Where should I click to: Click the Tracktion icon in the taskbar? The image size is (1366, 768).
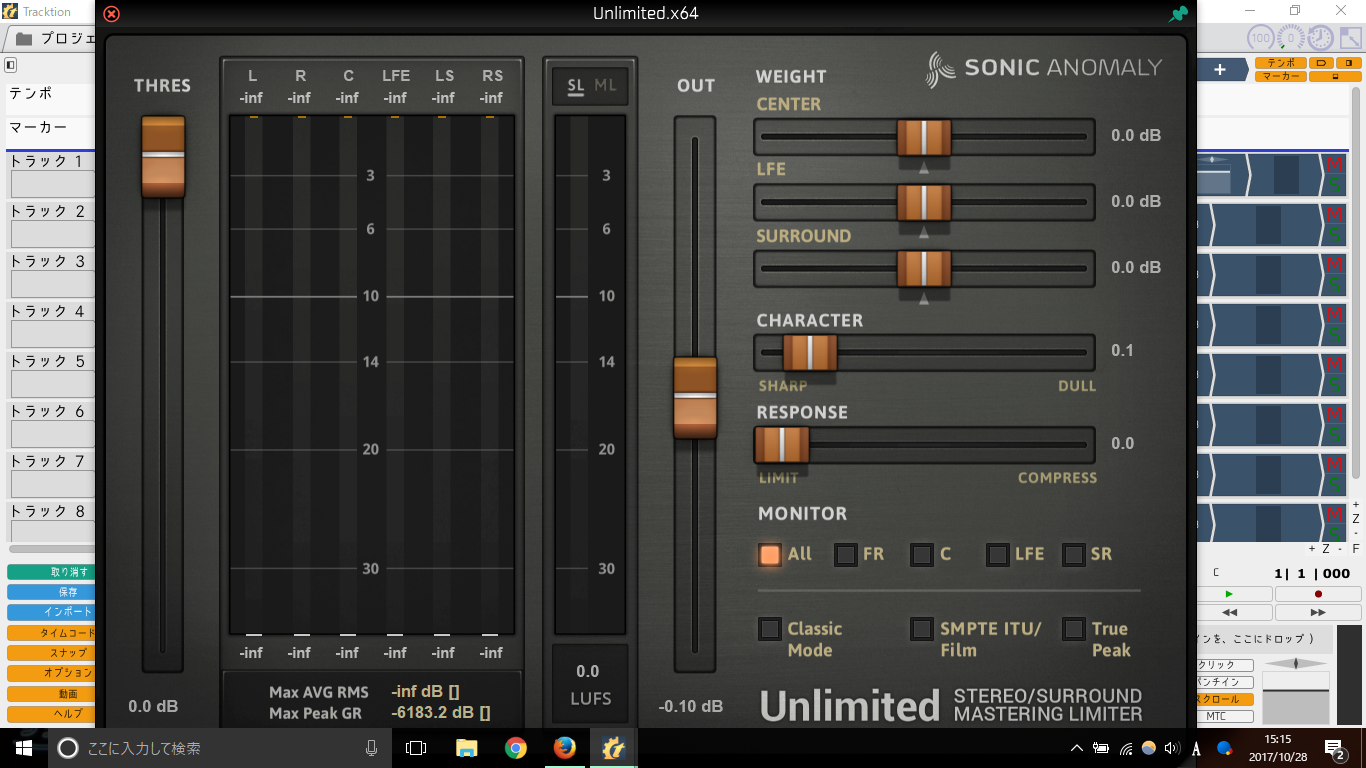(613, 747)
